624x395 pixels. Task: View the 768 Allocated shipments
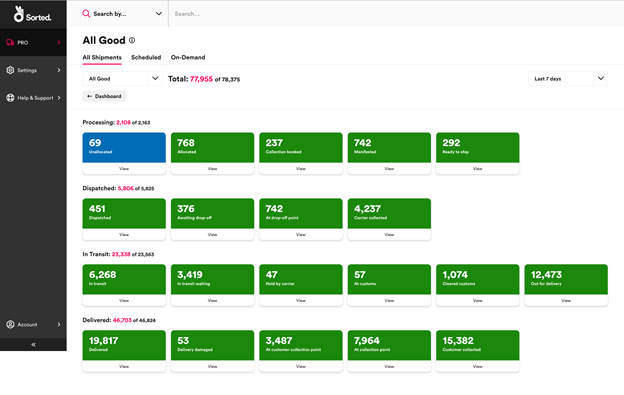pyautogui.click(x=213, y=169)
